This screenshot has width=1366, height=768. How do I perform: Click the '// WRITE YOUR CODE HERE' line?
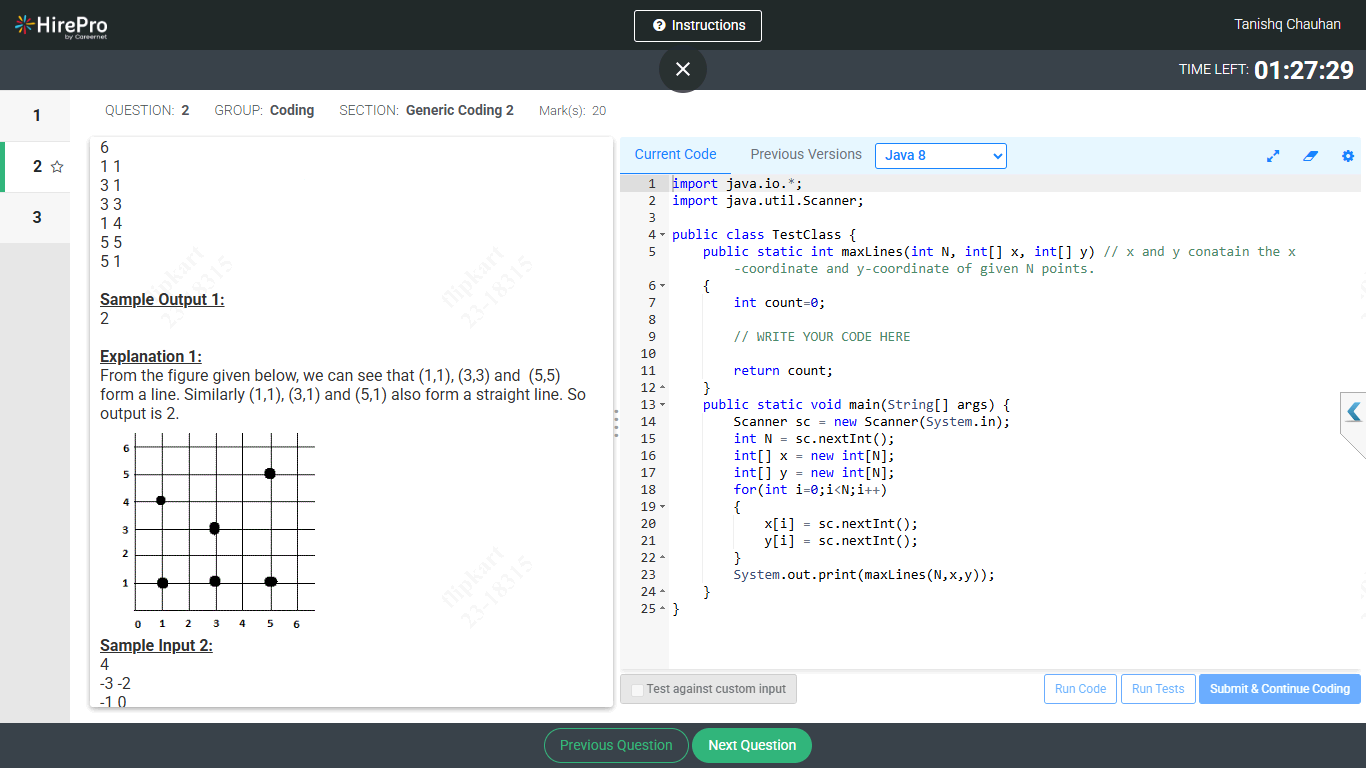(822, 337)
